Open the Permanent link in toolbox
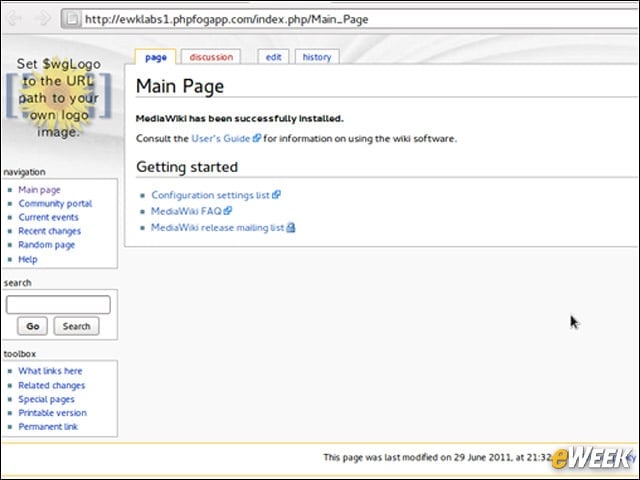This screenshot has height=480, width=640. tap(48, 427)
